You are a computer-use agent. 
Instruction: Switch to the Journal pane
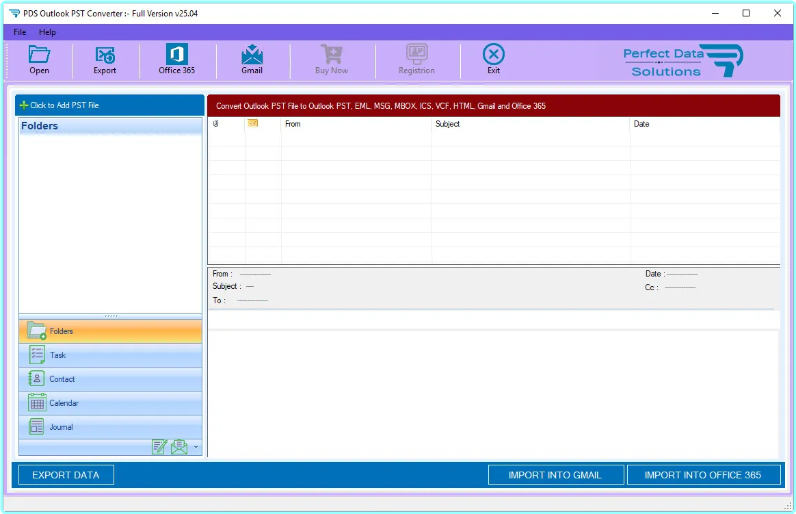click(111, 427)
